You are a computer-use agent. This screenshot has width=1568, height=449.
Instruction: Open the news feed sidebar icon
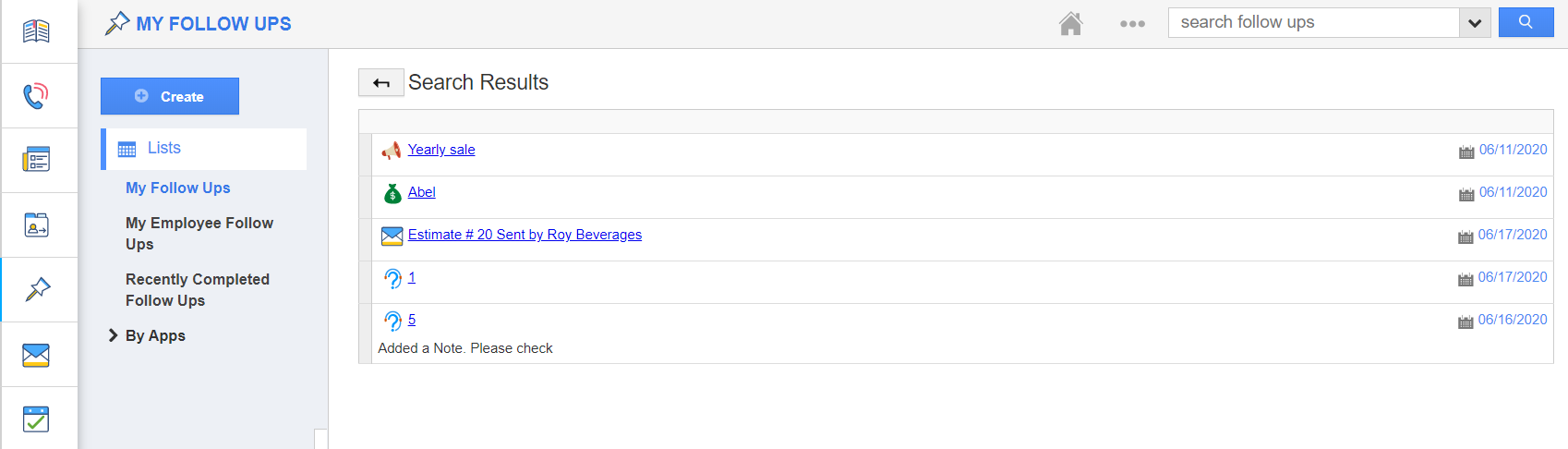(37, 160)
